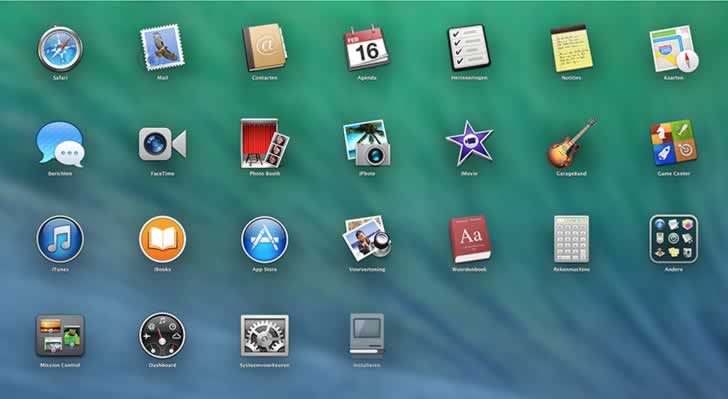The image size is (728, 399).
Task: Launch the Kaarten maps app
Action: (x=674, y=49)
